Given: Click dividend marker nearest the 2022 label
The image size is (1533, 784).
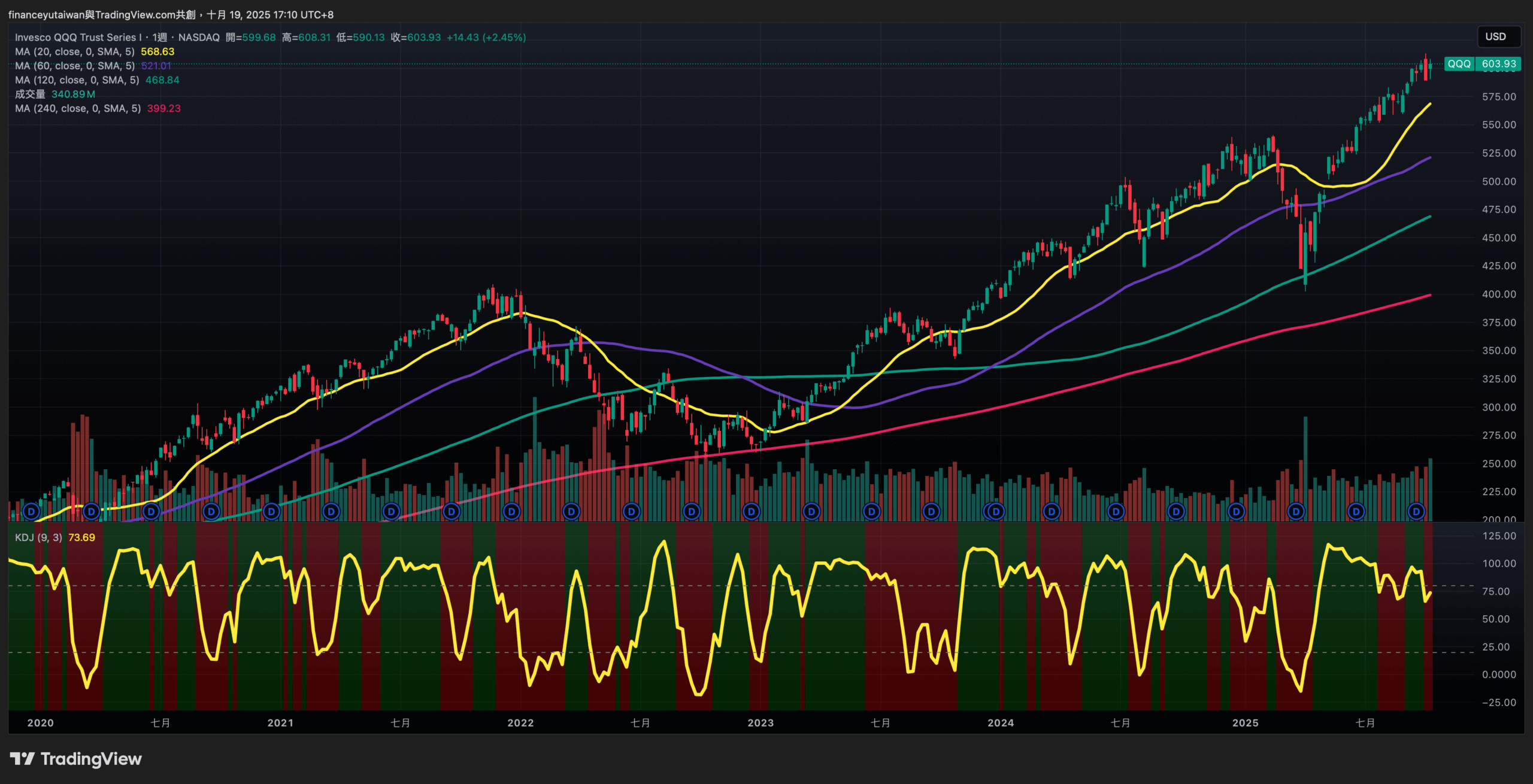Looking at the screenshot, I should [511, 512].
